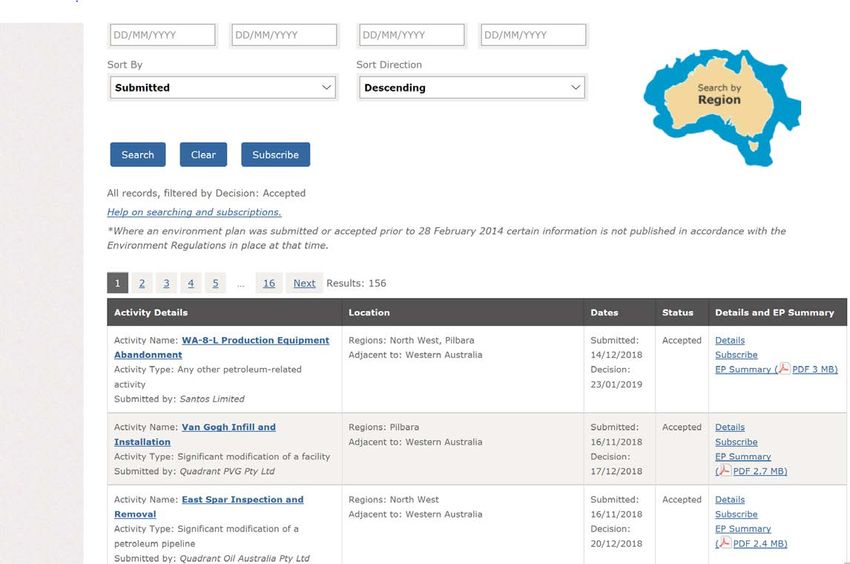Open PDF icon for Van Gogh EP Summary
Viewport: 850px width, 564px height.
[725, 471]
